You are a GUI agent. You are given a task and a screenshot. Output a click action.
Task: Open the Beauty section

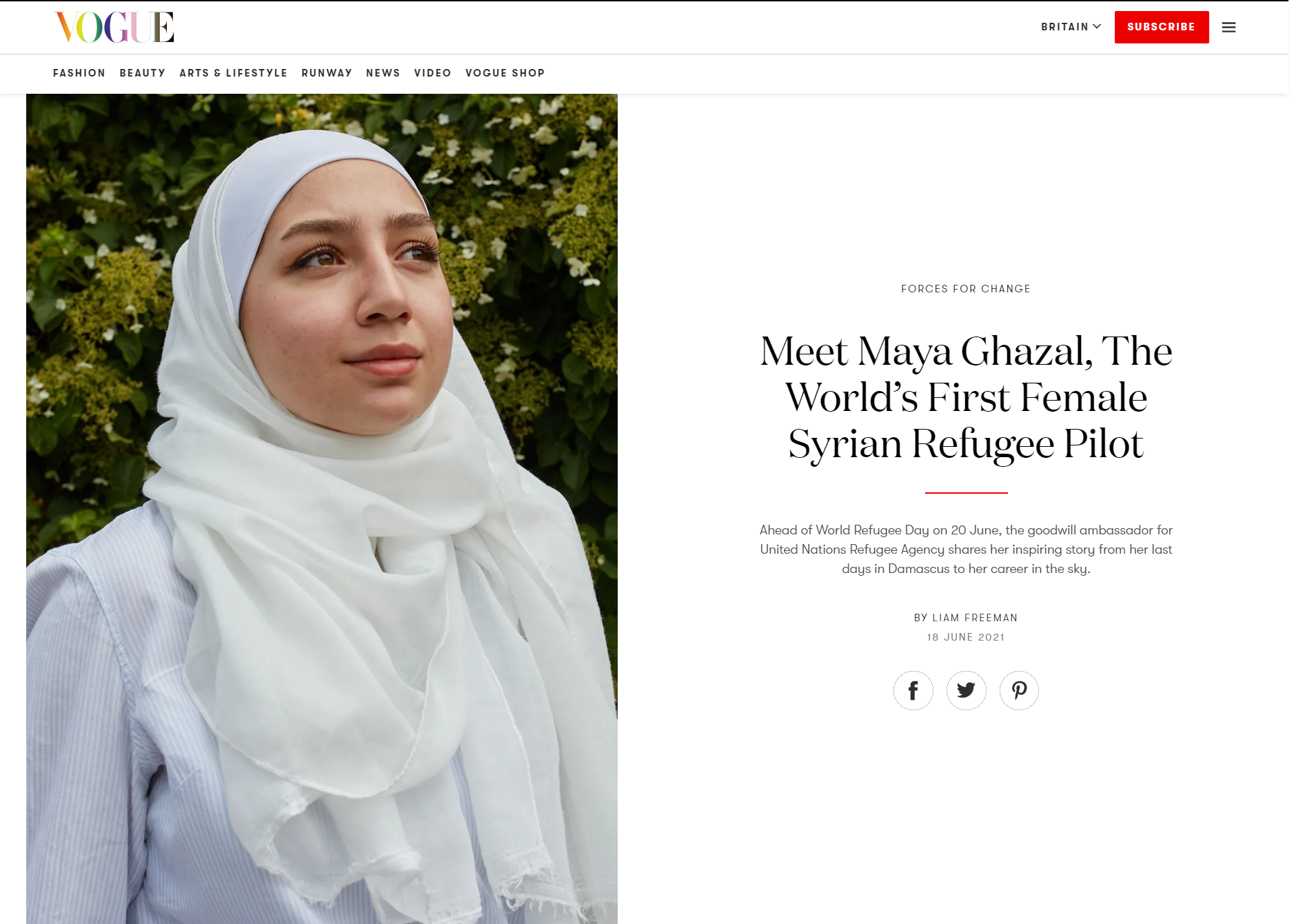tap(143, 73)
